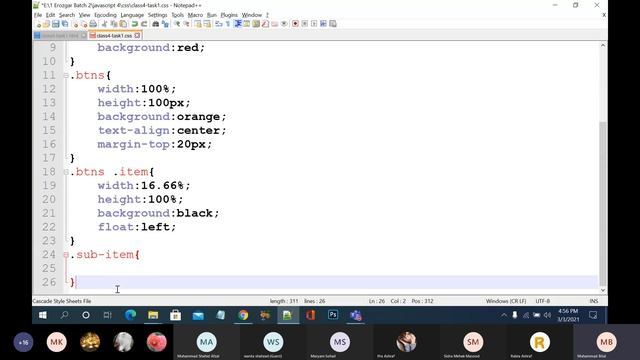Viewport: 640px width, 360px height.
Task: Click the Stop Recording macro icon
Action: (x=305, y=24)
